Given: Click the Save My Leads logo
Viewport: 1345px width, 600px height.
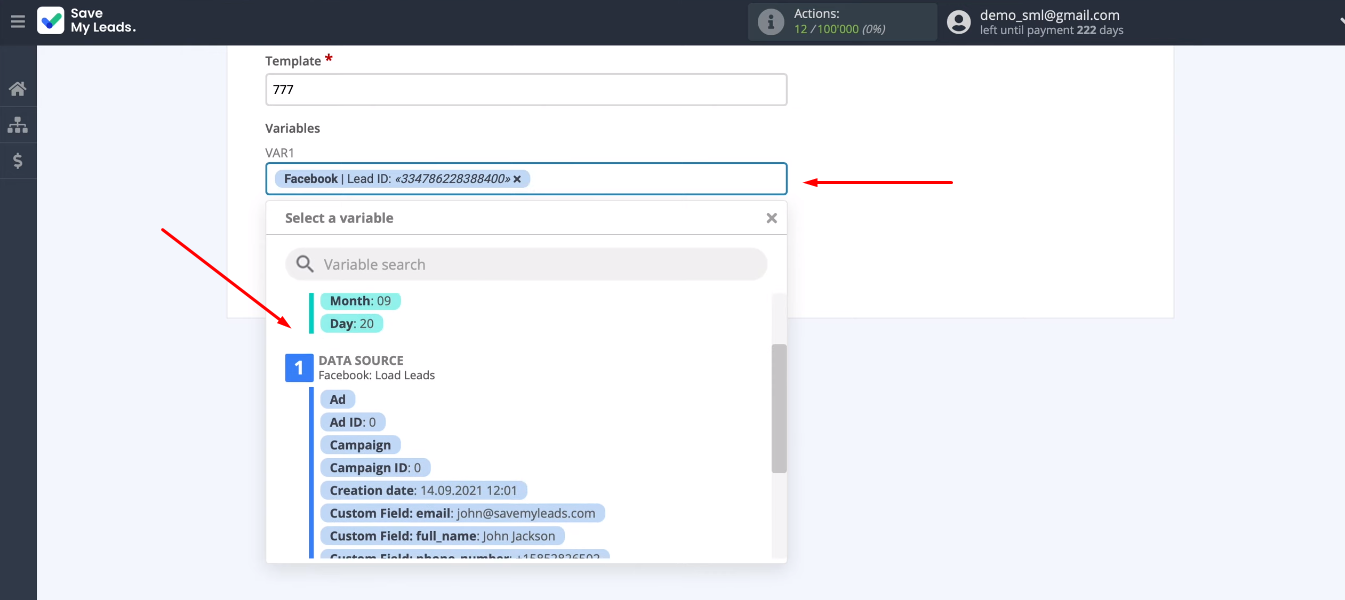Looking at the screenshot, I should (x=87, y=21).
